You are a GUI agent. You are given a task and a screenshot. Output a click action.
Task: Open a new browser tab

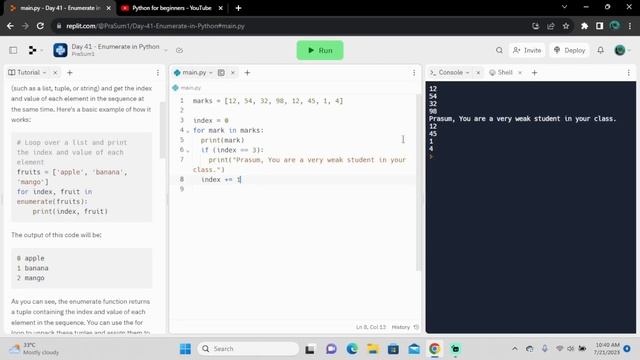click(x=238, y=8)
